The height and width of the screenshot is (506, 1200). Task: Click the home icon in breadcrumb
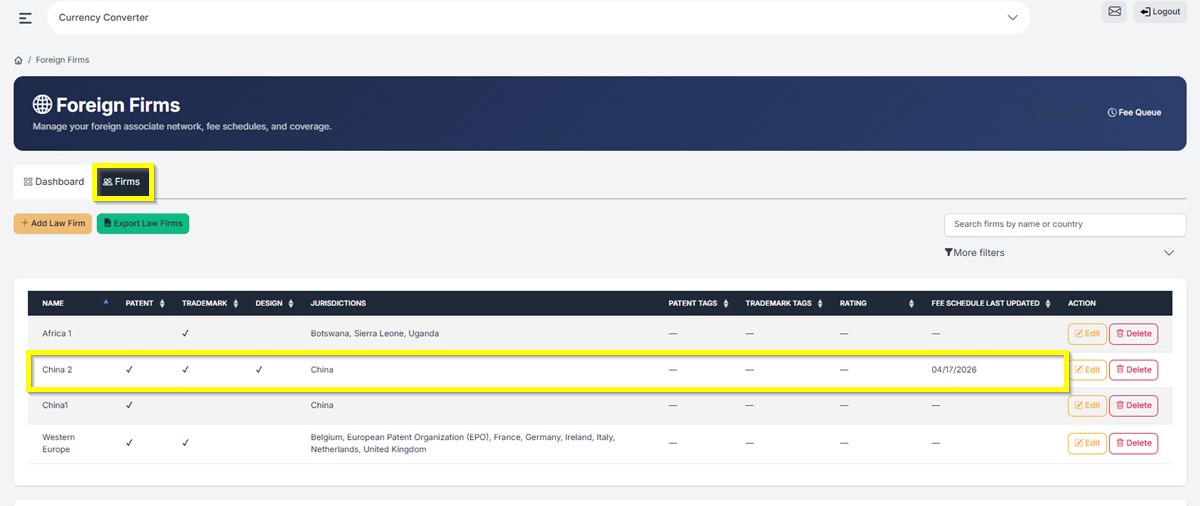pos(18,60)
